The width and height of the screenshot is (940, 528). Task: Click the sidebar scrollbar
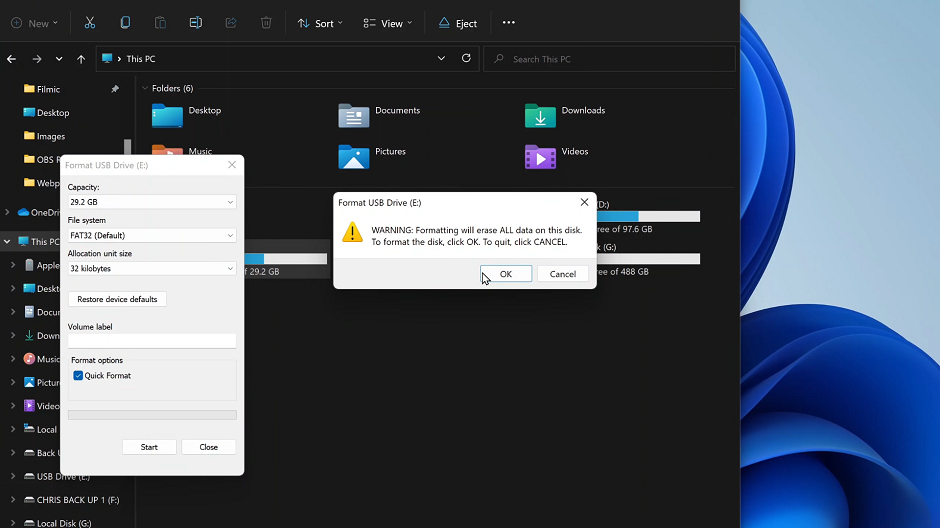tap(127, 147)
